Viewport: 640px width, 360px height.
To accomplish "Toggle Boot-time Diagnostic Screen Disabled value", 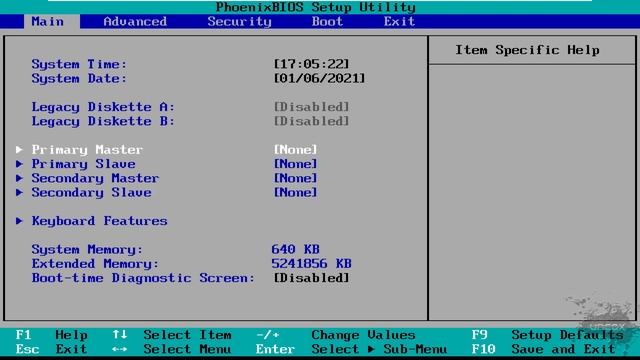I will tap(311, 278).
